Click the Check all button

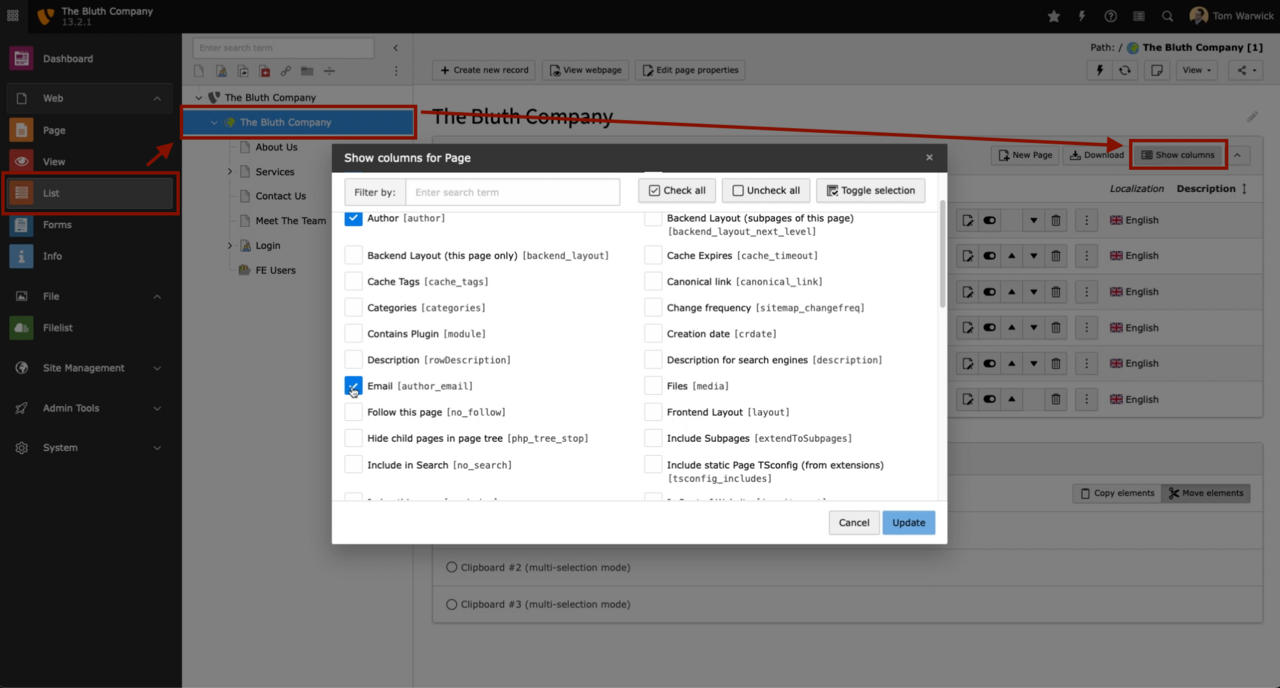tap(677, 191)
